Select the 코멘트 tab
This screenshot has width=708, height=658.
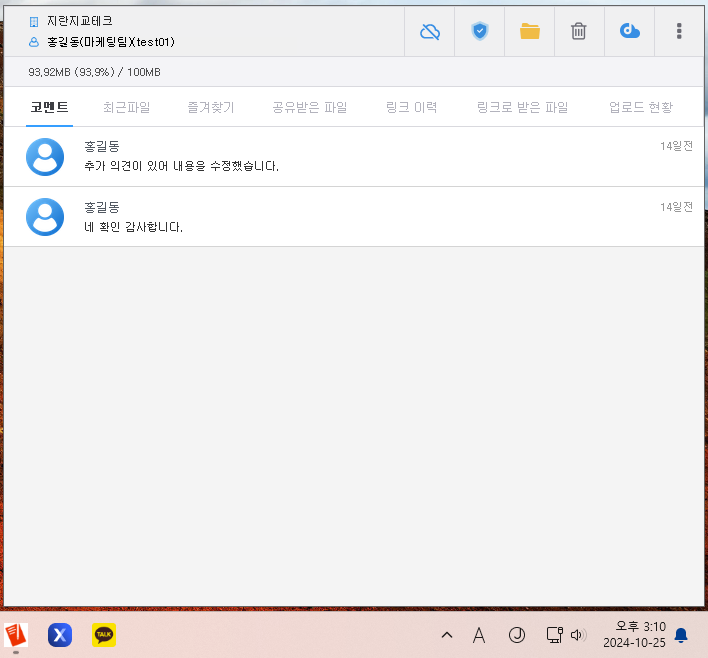coord(49,107)
